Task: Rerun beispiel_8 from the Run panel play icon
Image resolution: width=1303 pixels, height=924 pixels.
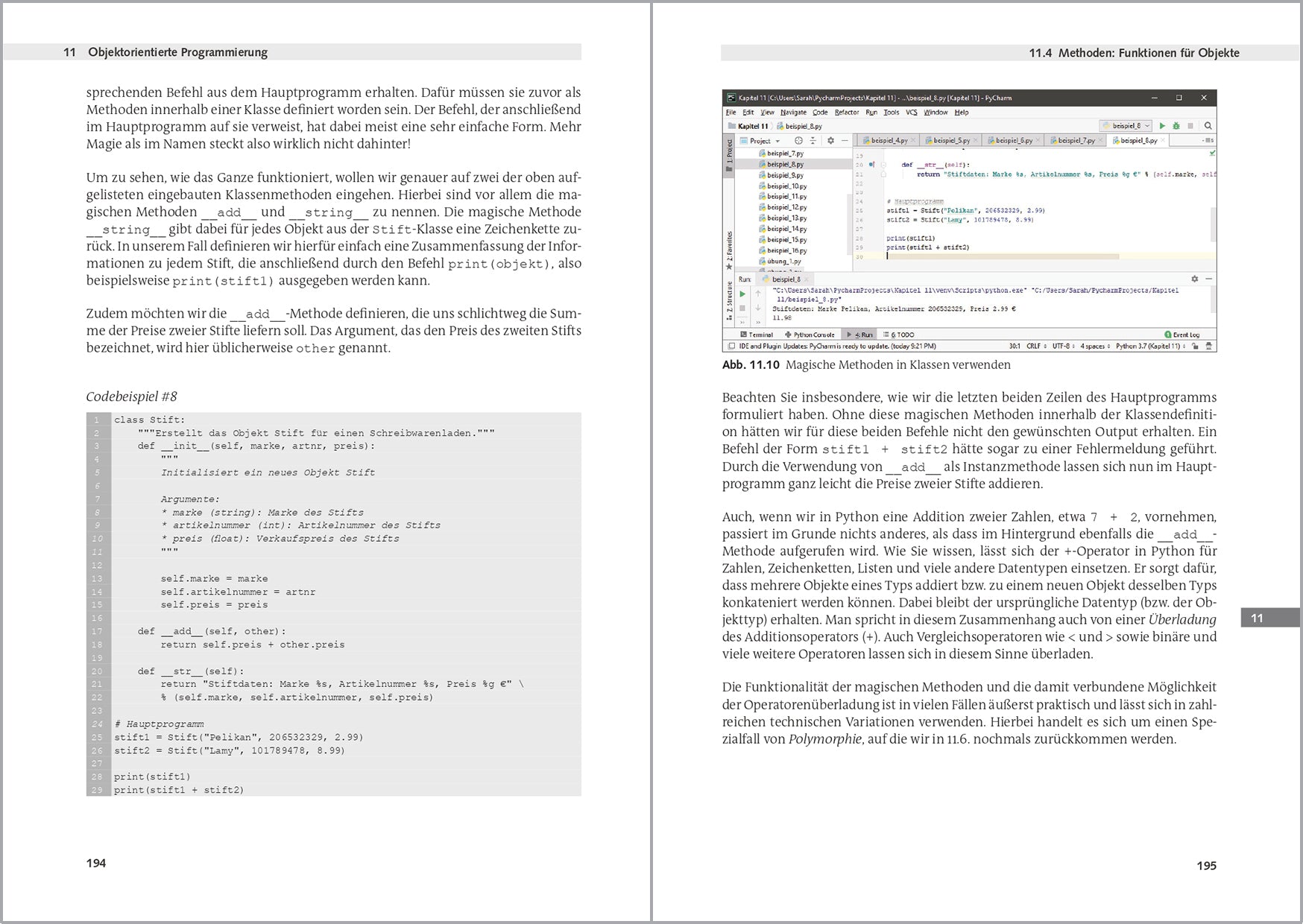Action: pos(743,294)
